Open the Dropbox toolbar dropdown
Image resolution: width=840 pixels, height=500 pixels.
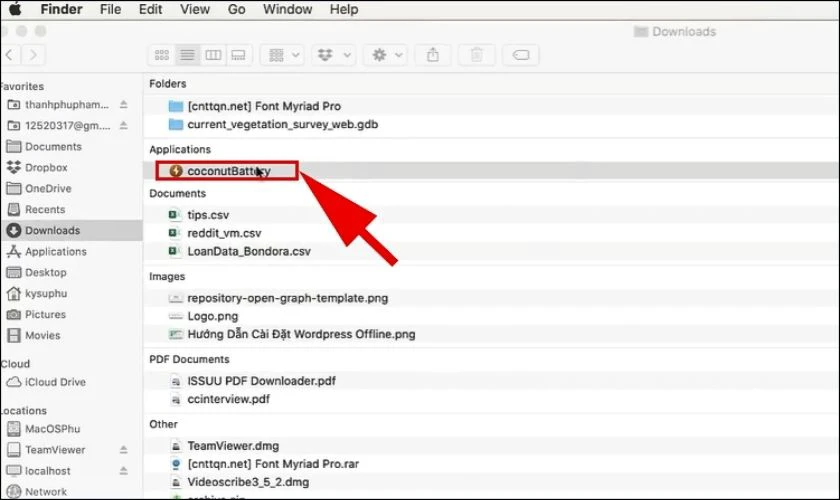point(333,55)
